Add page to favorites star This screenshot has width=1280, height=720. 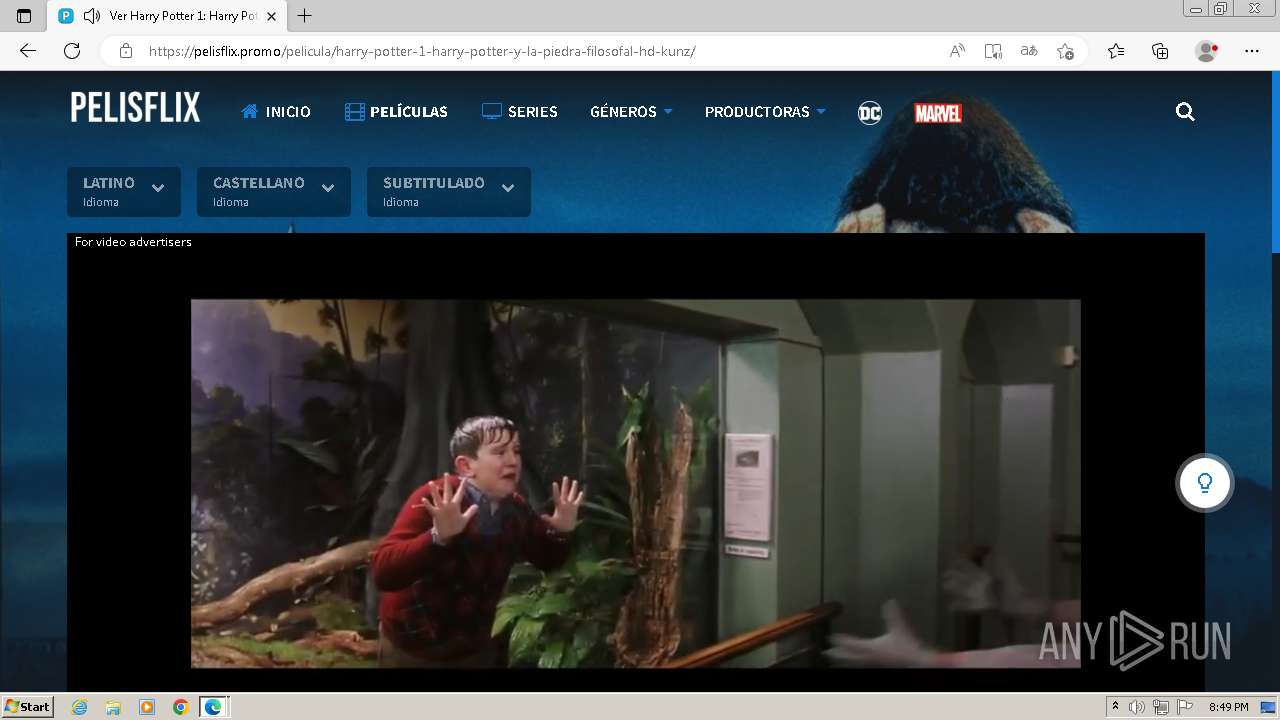(1065, 51)
